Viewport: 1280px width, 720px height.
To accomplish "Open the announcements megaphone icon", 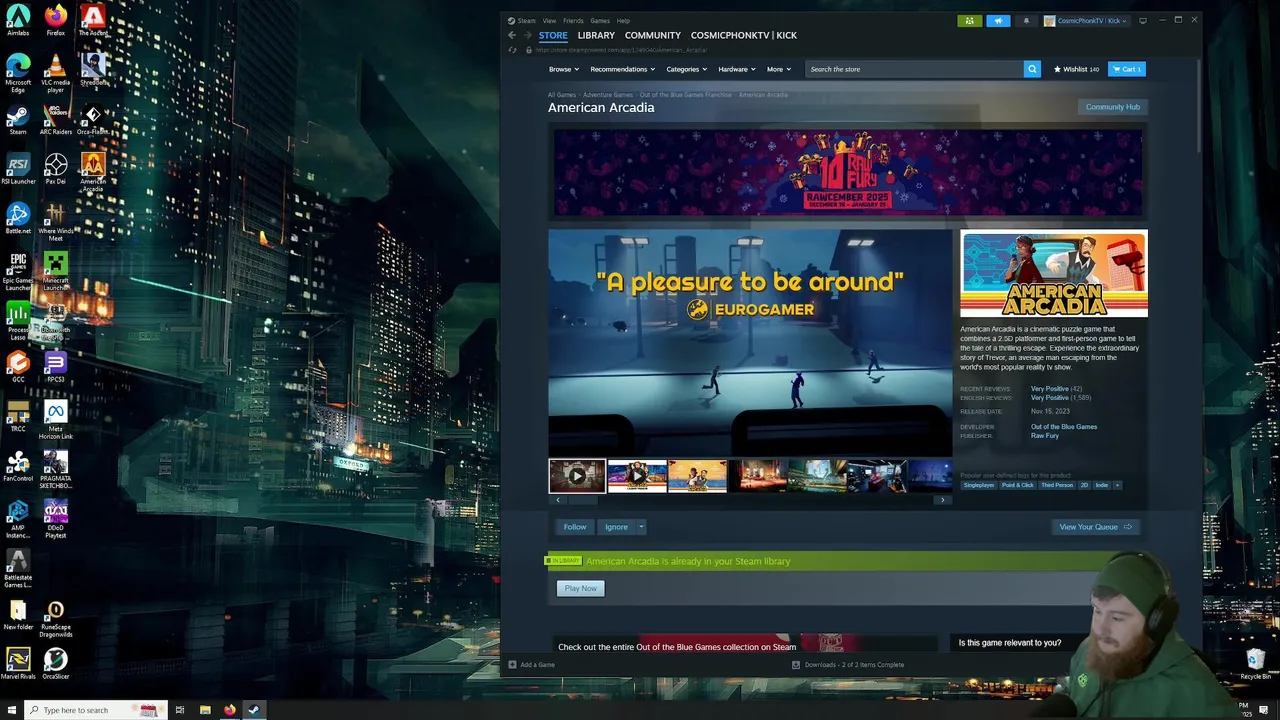I will 998,20.
